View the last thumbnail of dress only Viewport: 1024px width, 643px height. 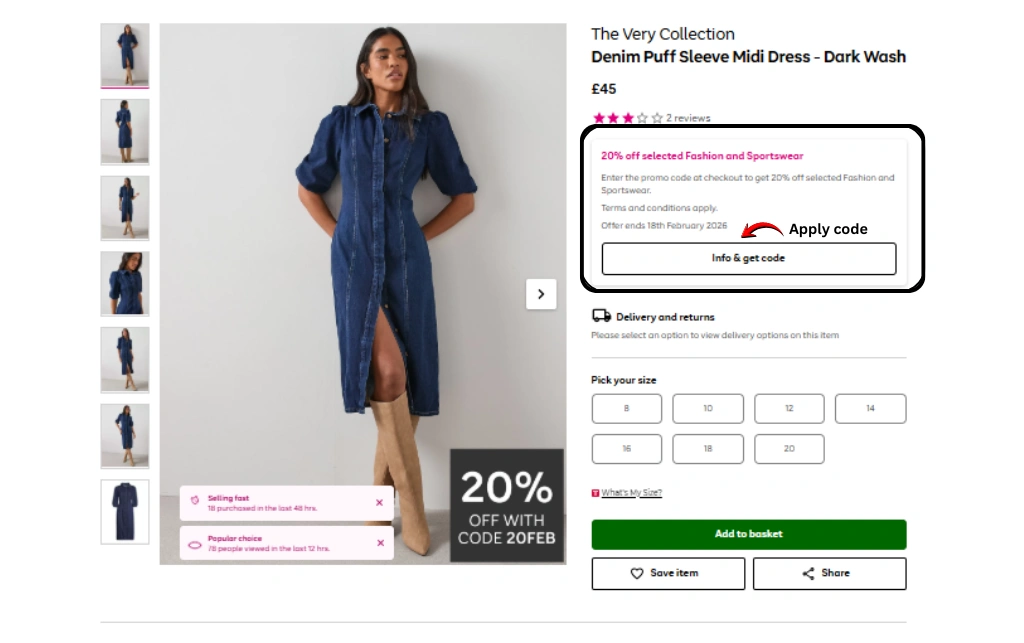coord(125,512)
